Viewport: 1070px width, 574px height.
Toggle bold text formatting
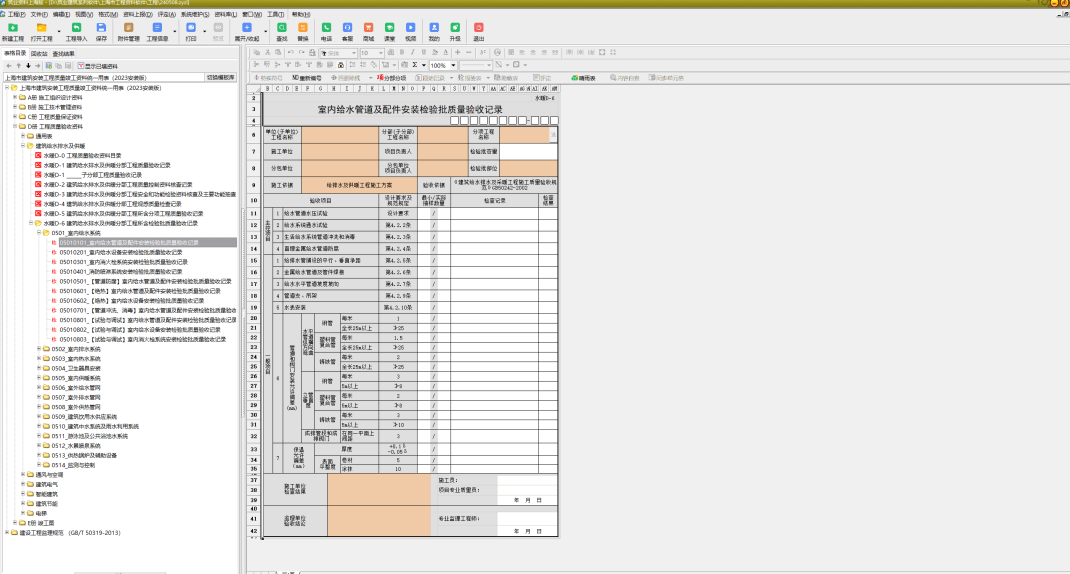[401, 53]
